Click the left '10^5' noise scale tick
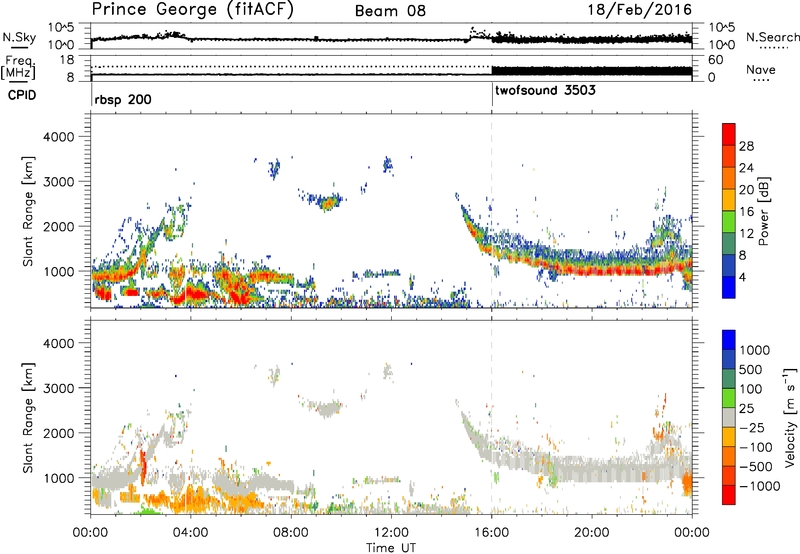 click(61, 28)
